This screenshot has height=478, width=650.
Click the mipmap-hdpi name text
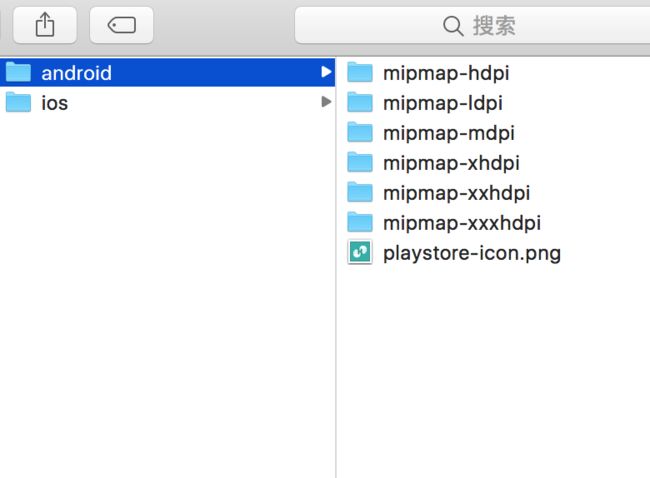tap(446, 74)
